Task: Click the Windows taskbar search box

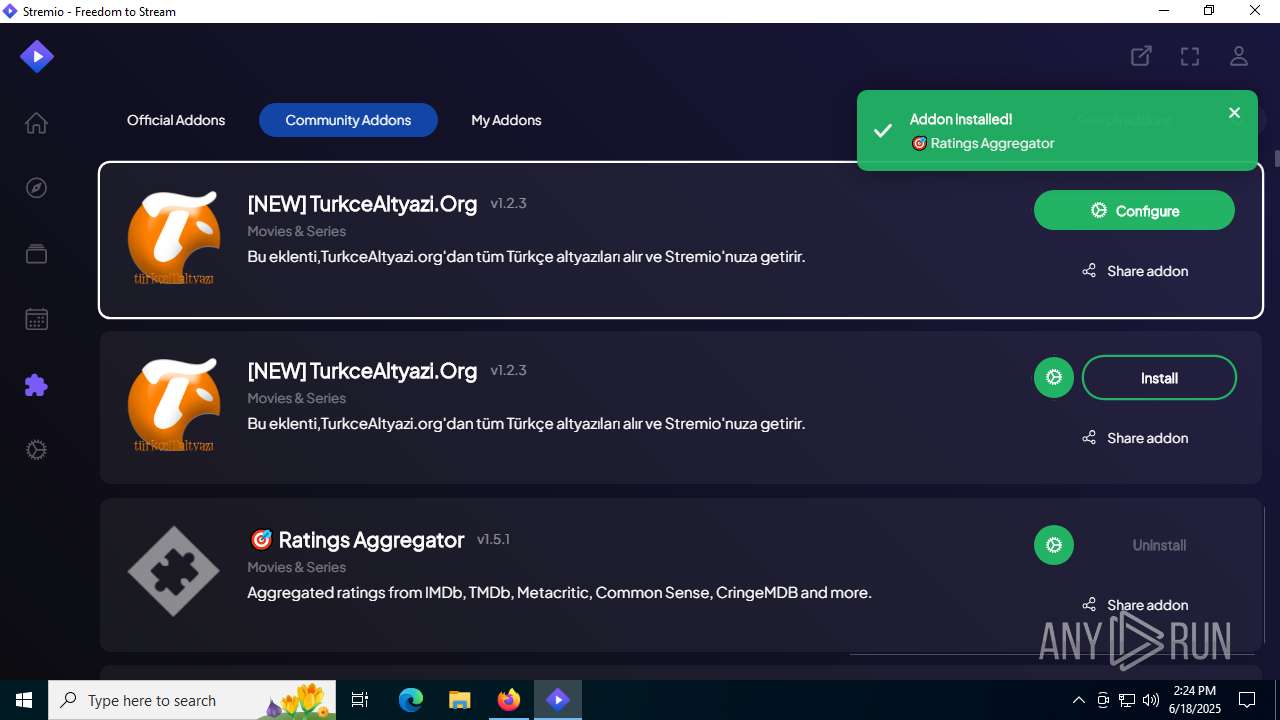Action: (x=191, y=700)
